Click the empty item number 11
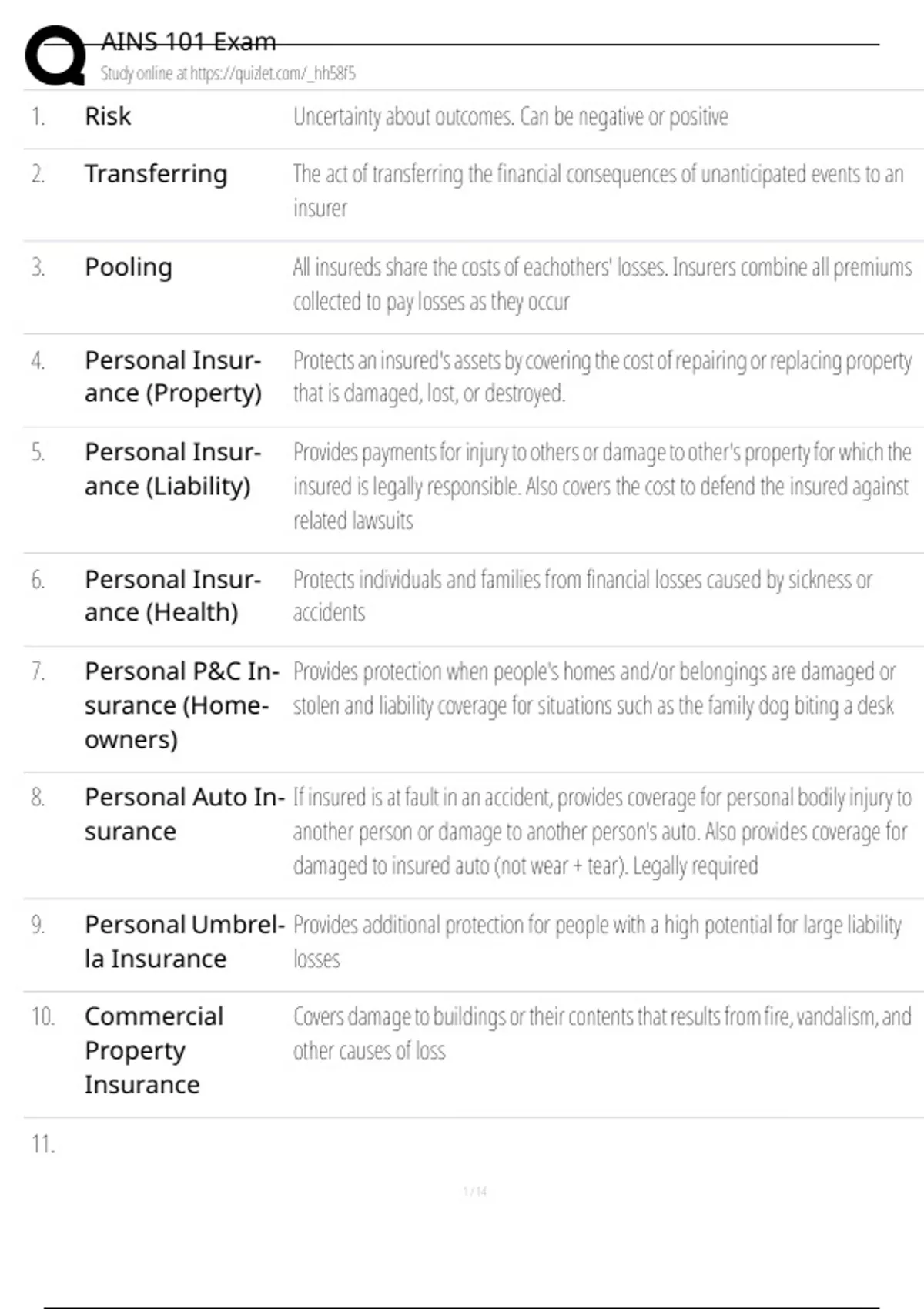The image size is (924, 1309). click(x=43, y=1144)
